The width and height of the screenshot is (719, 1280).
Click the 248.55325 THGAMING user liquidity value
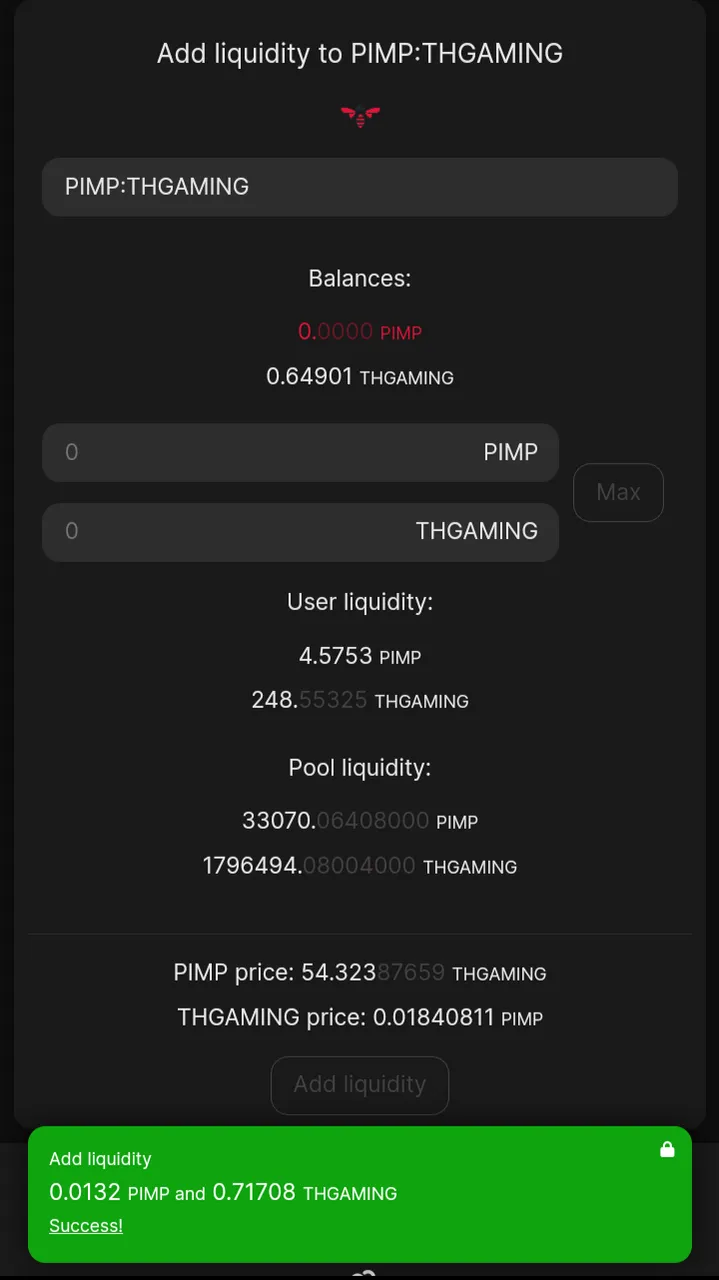359,701
